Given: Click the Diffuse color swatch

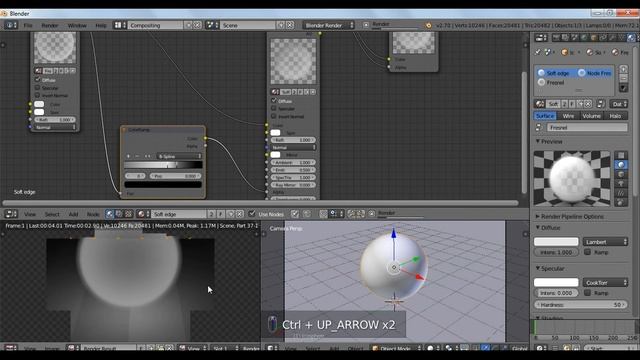Looking at the screenshot, I should click(556, 242).
